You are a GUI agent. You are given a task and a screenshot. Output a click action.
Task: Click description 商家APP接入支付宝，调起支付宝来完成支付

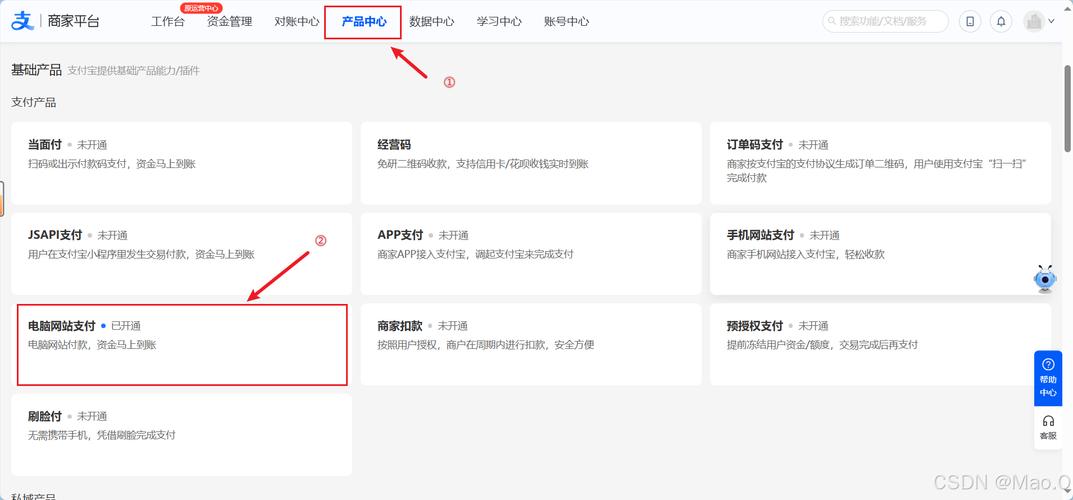(x=475, y=254)
